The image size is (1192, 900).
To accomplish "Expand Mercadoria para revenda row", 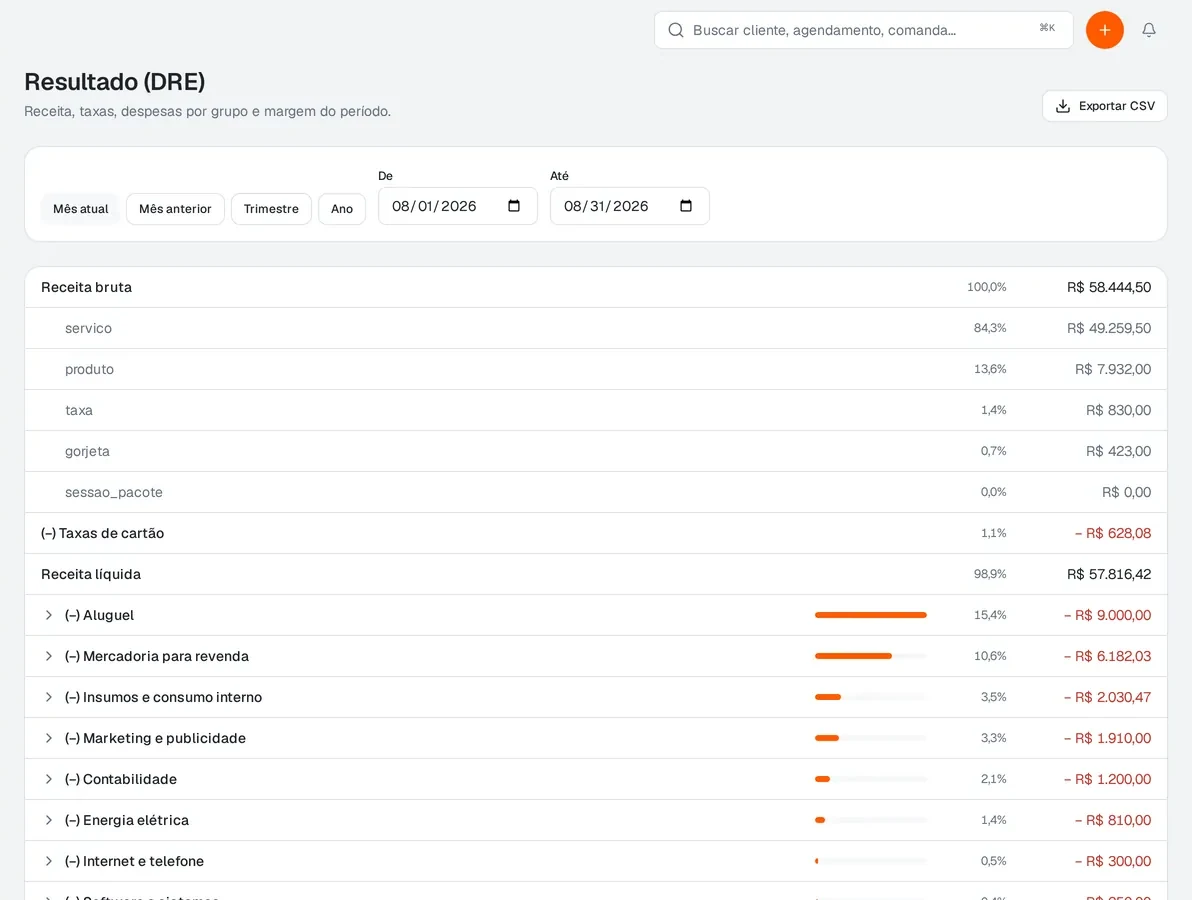I will tap(49, 656).
